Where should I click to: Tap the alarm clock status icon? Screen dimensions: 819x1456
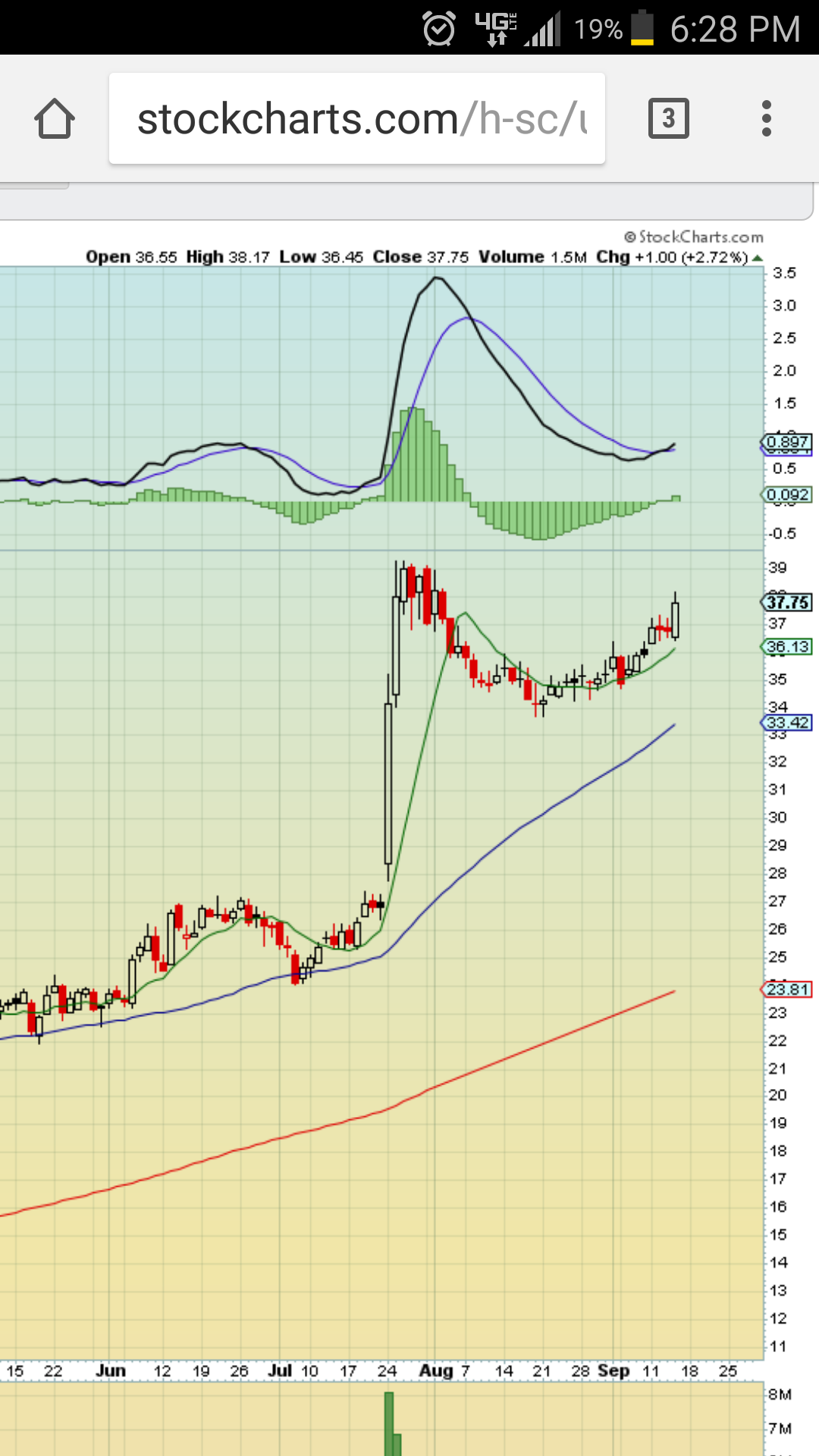439,30
